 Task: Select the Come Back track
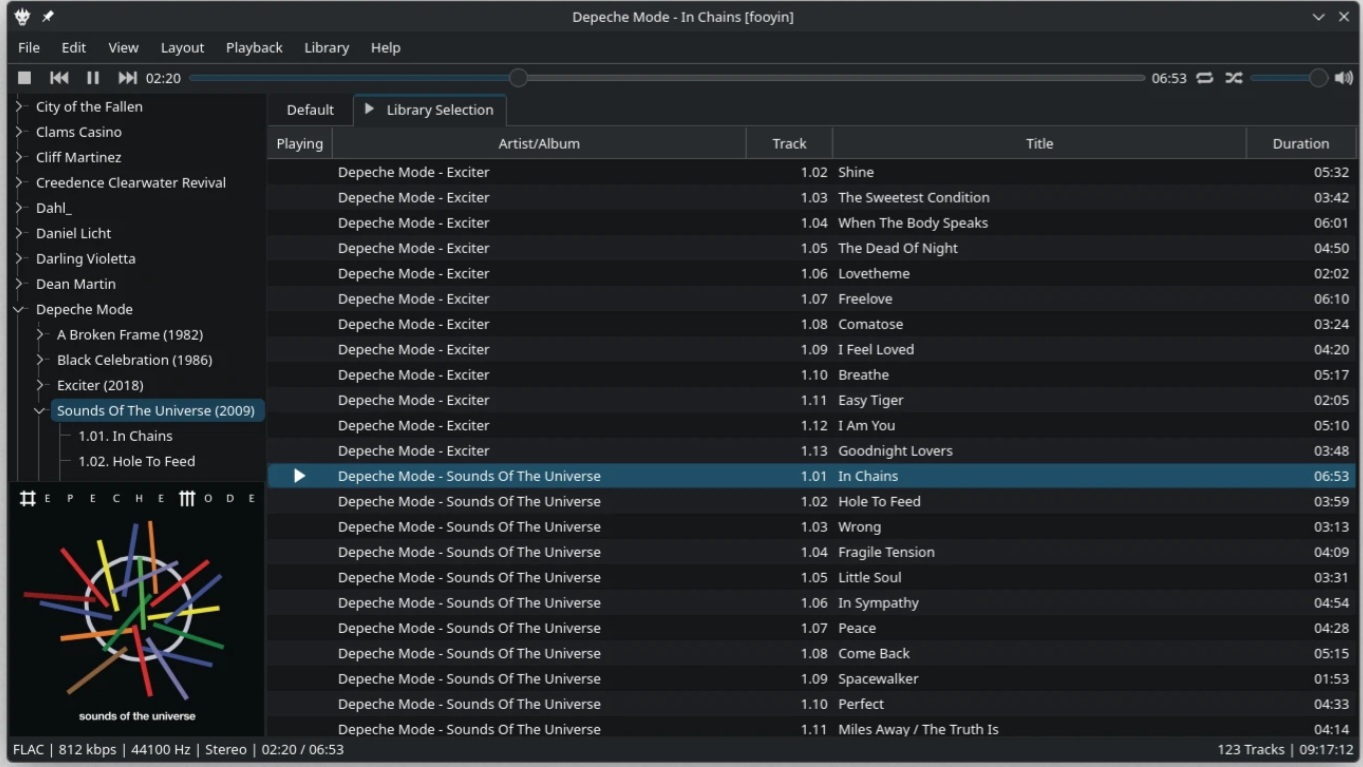(x=811, y=653)
